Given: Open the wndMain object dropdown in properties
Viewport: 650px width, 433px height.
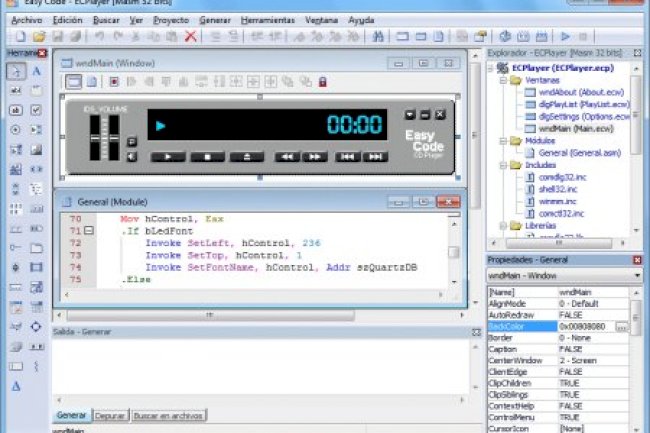Looking at the screenshot, I should (x=637, y=274).
